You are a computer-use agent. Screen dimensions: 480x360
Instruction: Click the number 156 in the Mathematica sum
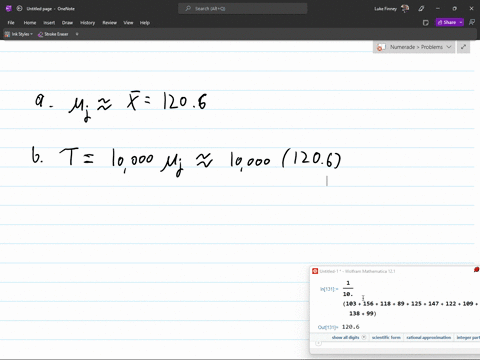[368, 303]
